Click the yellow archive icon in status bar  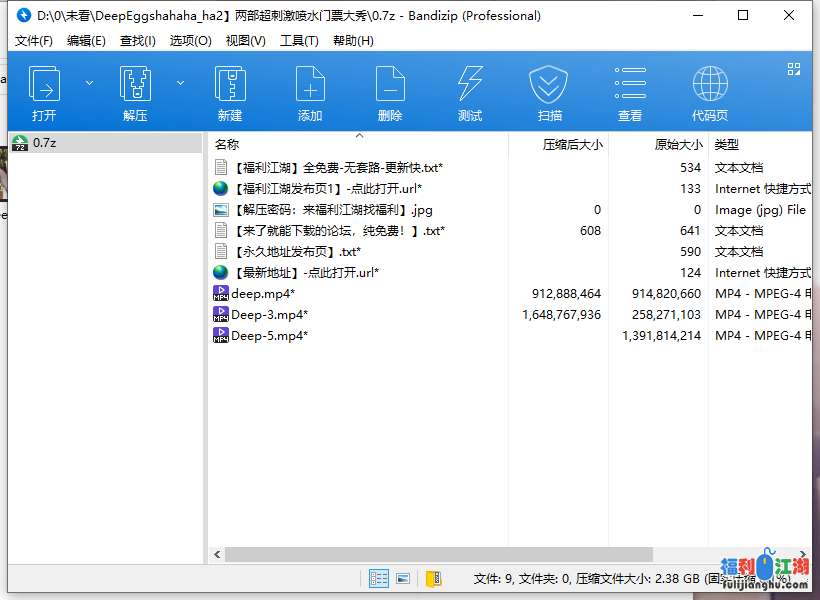pyautogui.click(x=433, y=578)
